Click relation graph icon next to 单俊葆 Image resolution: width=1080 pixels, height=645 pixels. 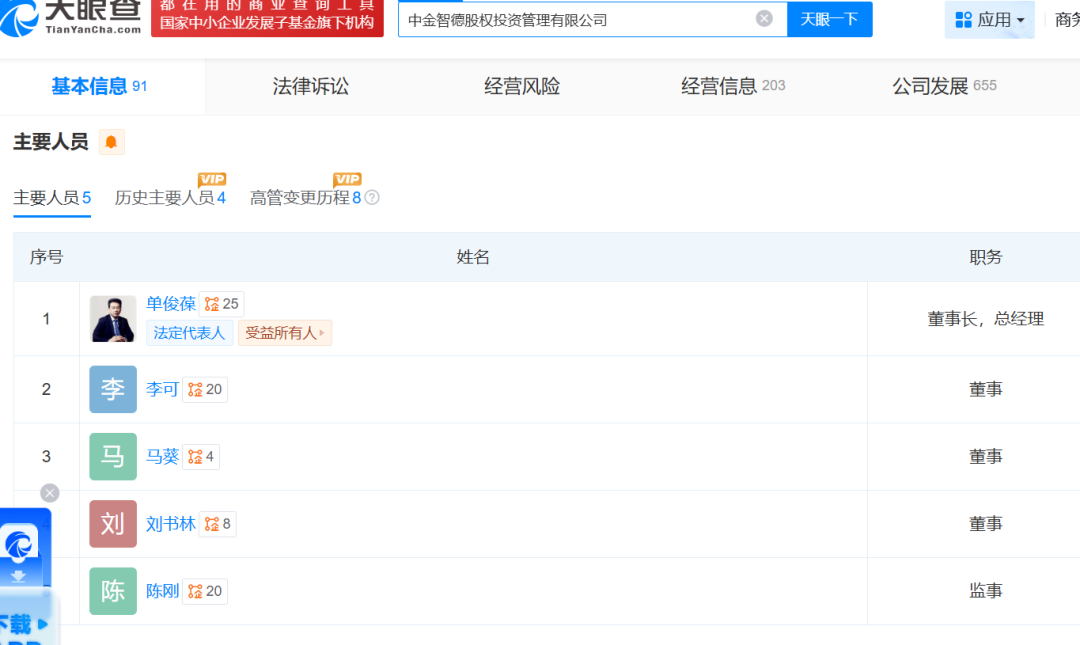(x=212, y=304)
